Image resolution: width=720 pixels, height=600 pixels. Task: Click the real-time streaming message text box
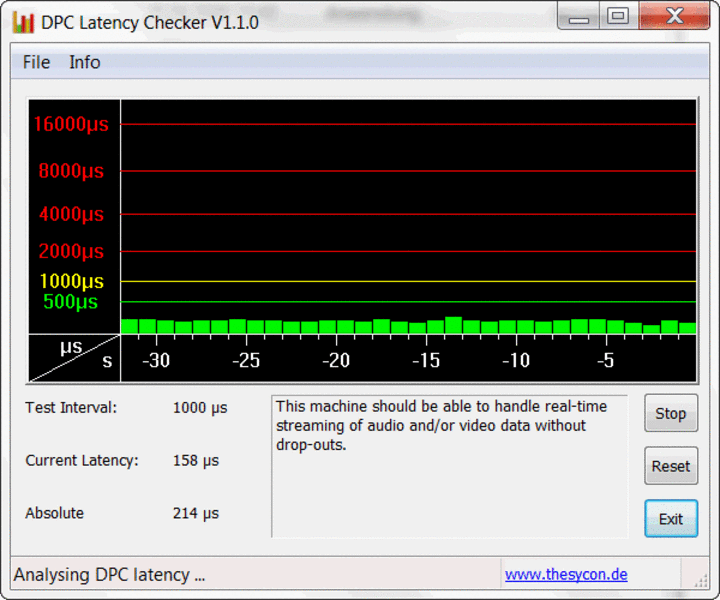(450, 466)
